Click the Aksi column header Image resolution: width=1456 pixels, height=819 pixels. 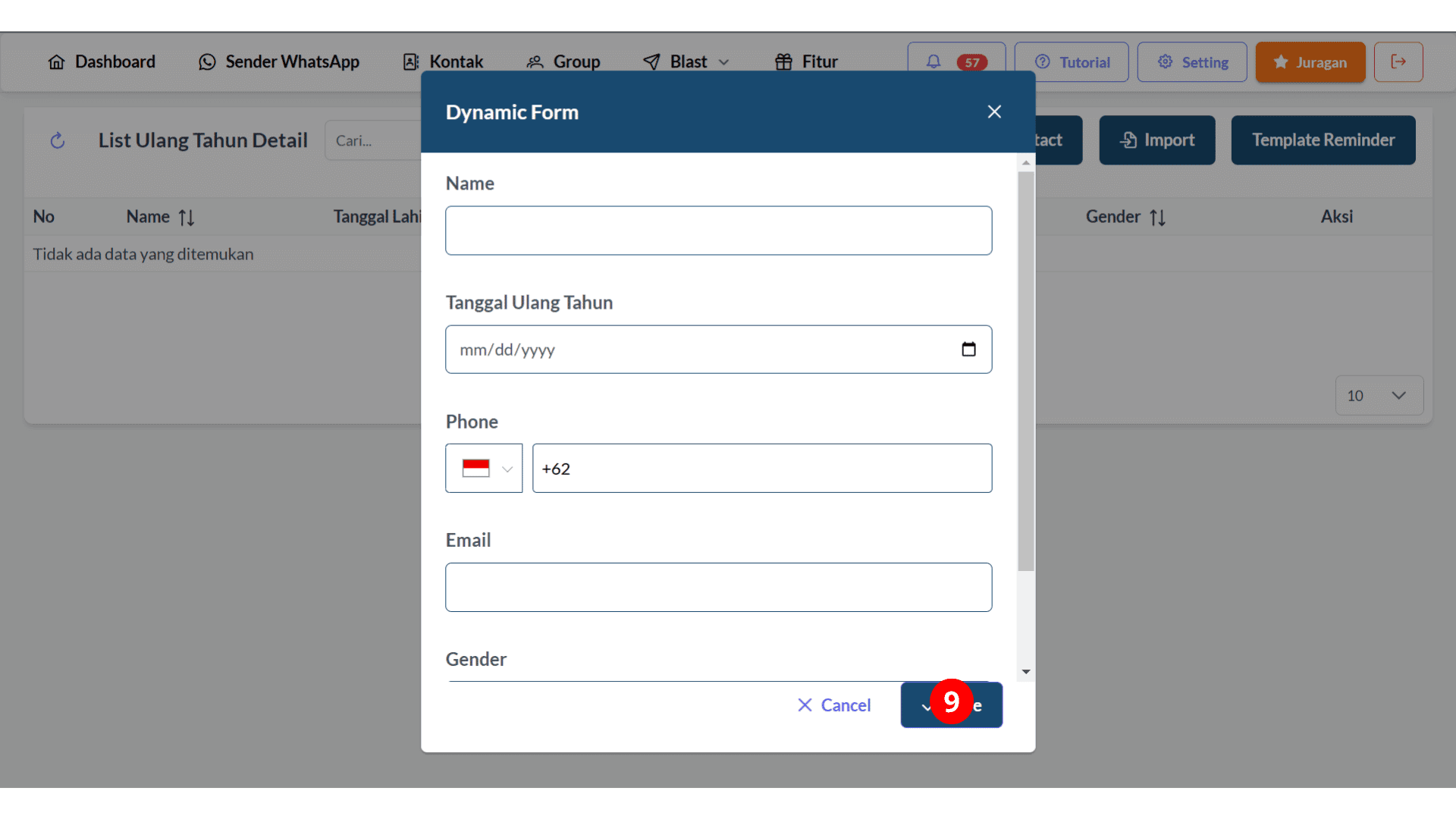[1336, 217]
